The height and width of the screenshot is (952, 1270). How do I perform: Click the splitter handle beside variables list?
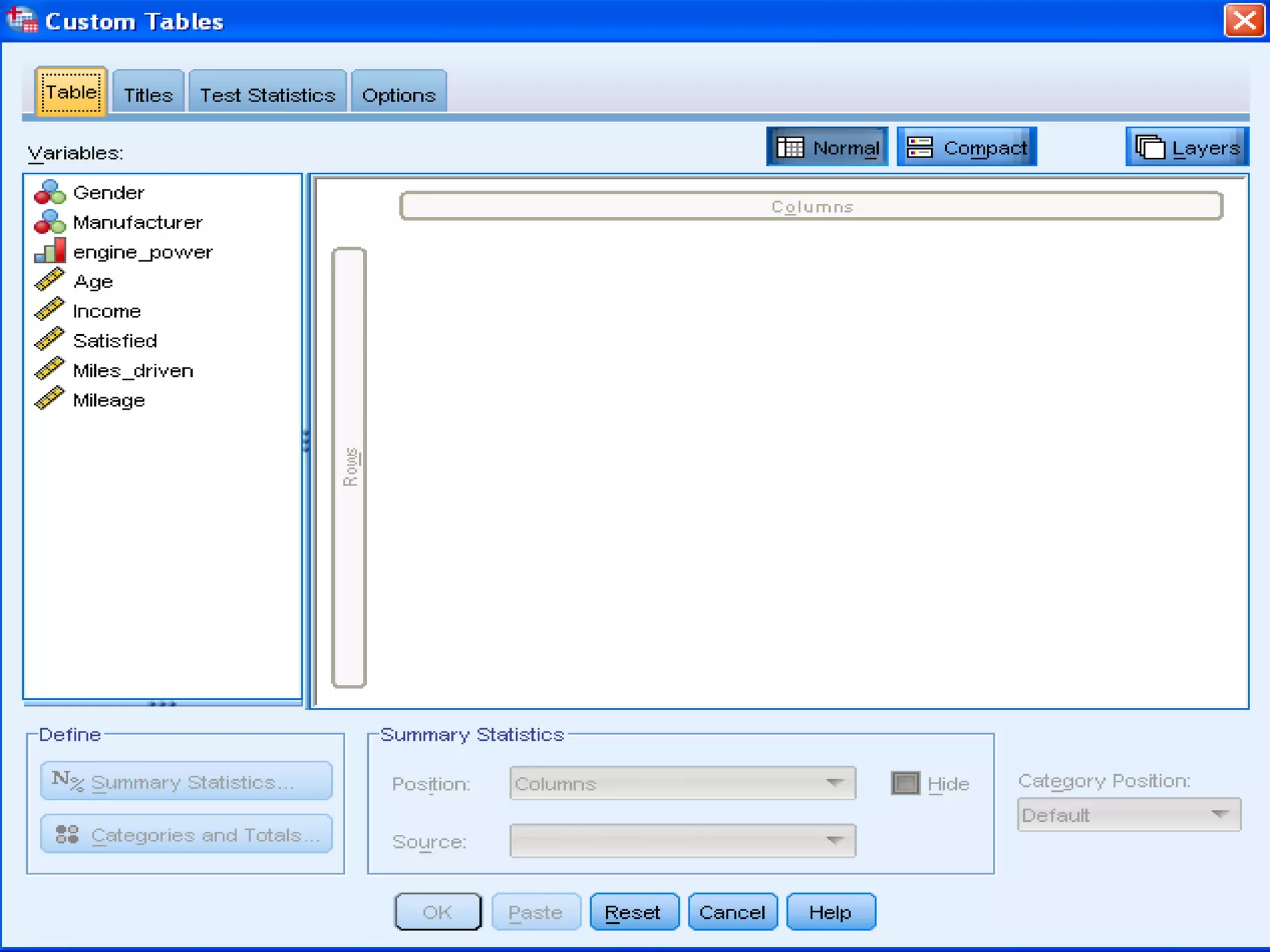(x=306, y=441)
